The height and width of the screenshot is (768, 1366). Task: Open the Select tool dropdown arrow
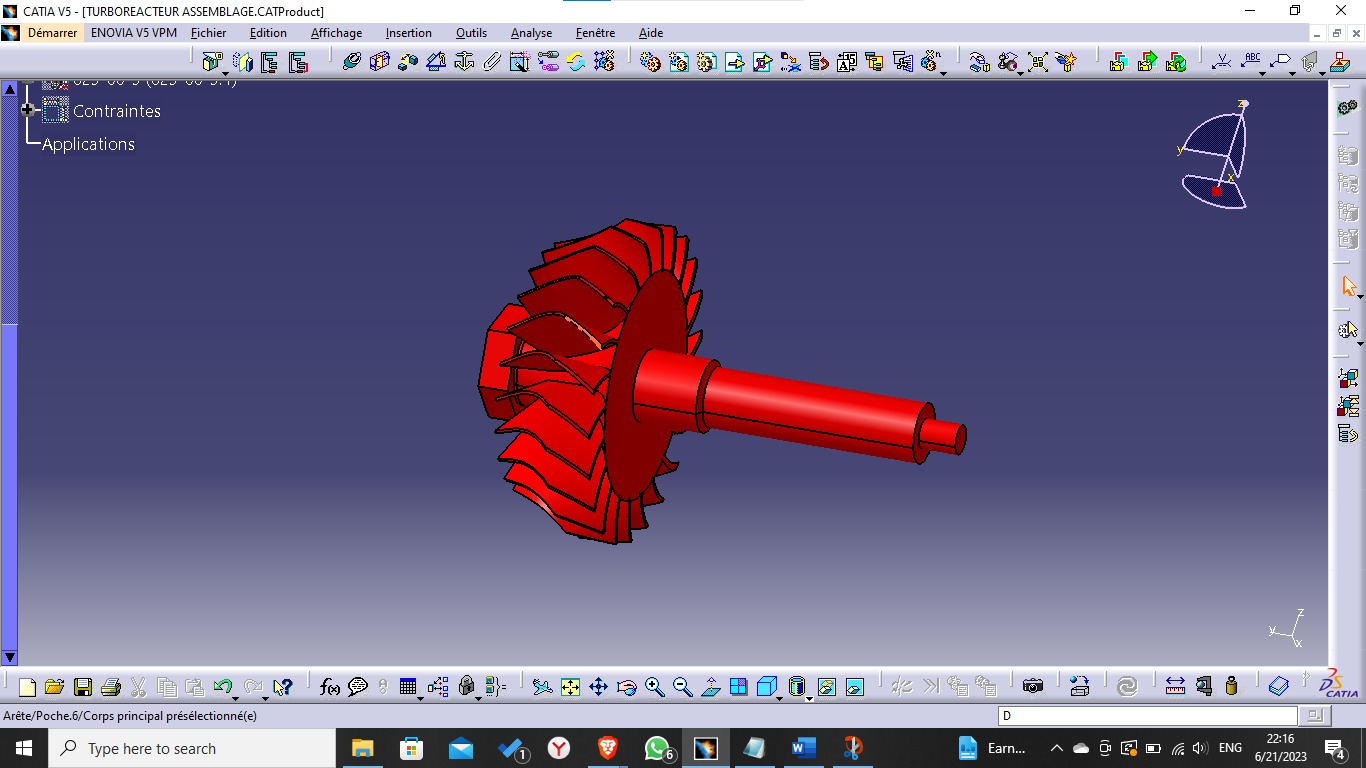click(x=1361, y=296)
